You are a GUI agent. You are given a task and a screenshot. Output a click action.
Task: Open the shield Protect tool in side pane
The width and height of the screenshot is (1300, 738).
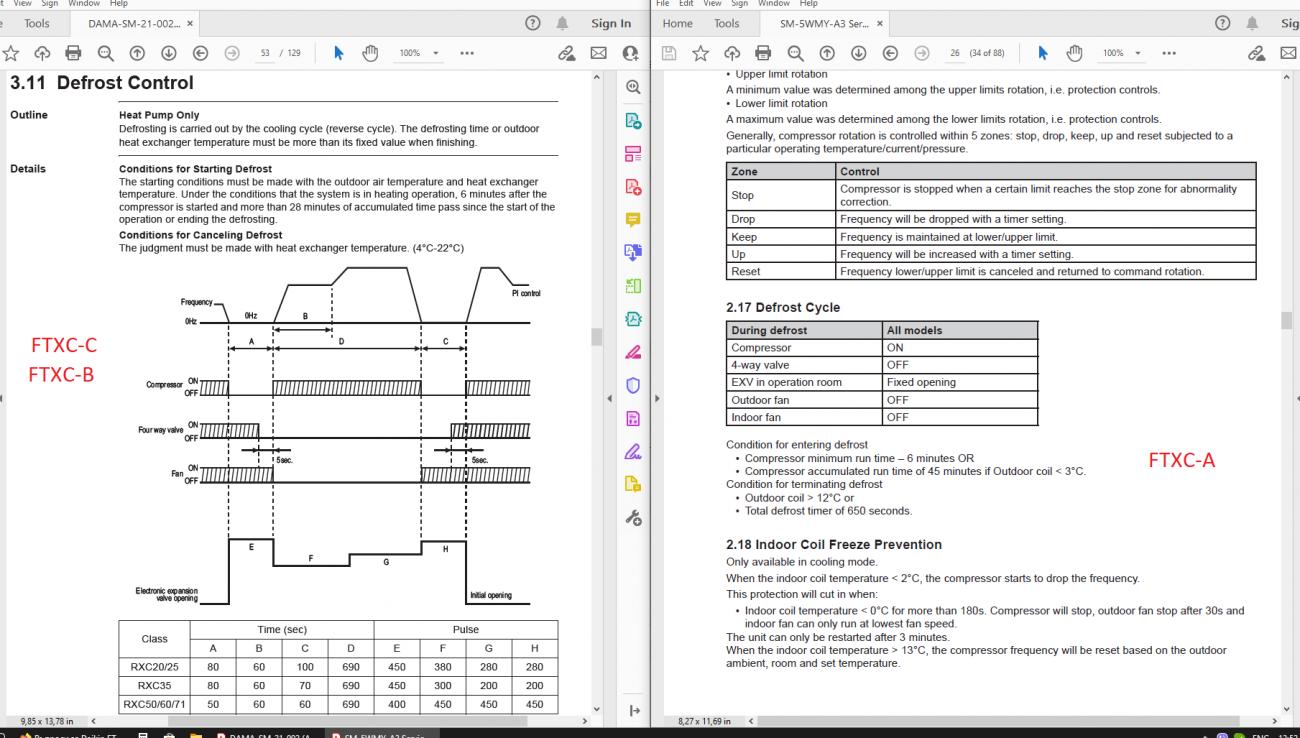tap(631, 385)
